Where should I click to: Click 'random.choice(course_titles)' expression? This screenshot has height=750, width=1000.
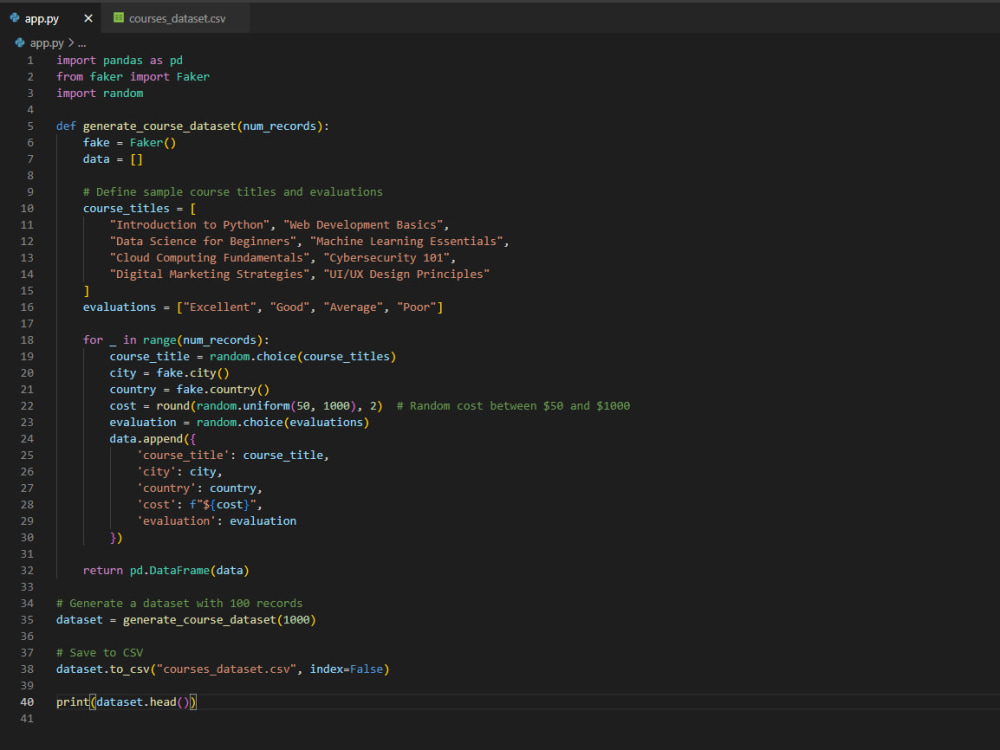[x=303, y=357]
